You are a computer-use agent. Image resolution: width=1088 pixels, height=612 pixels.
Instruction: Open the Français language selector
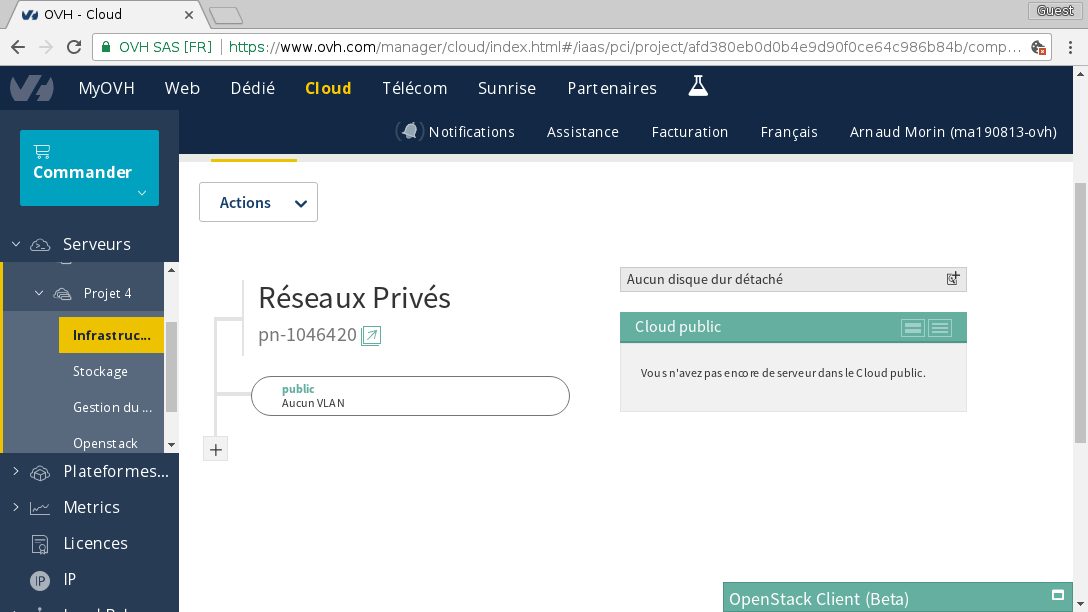pyautogui.click(x=789, y=132)
